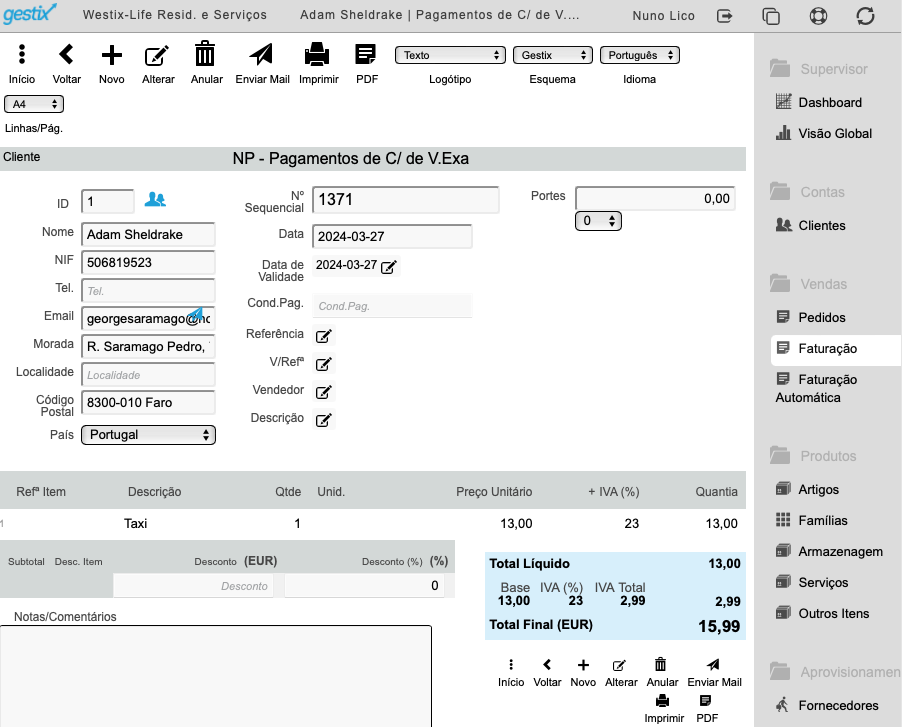This screenshot has width=902, height=727.
Task: Click the duplicate windows icon in header
Action: click(771, 16)
